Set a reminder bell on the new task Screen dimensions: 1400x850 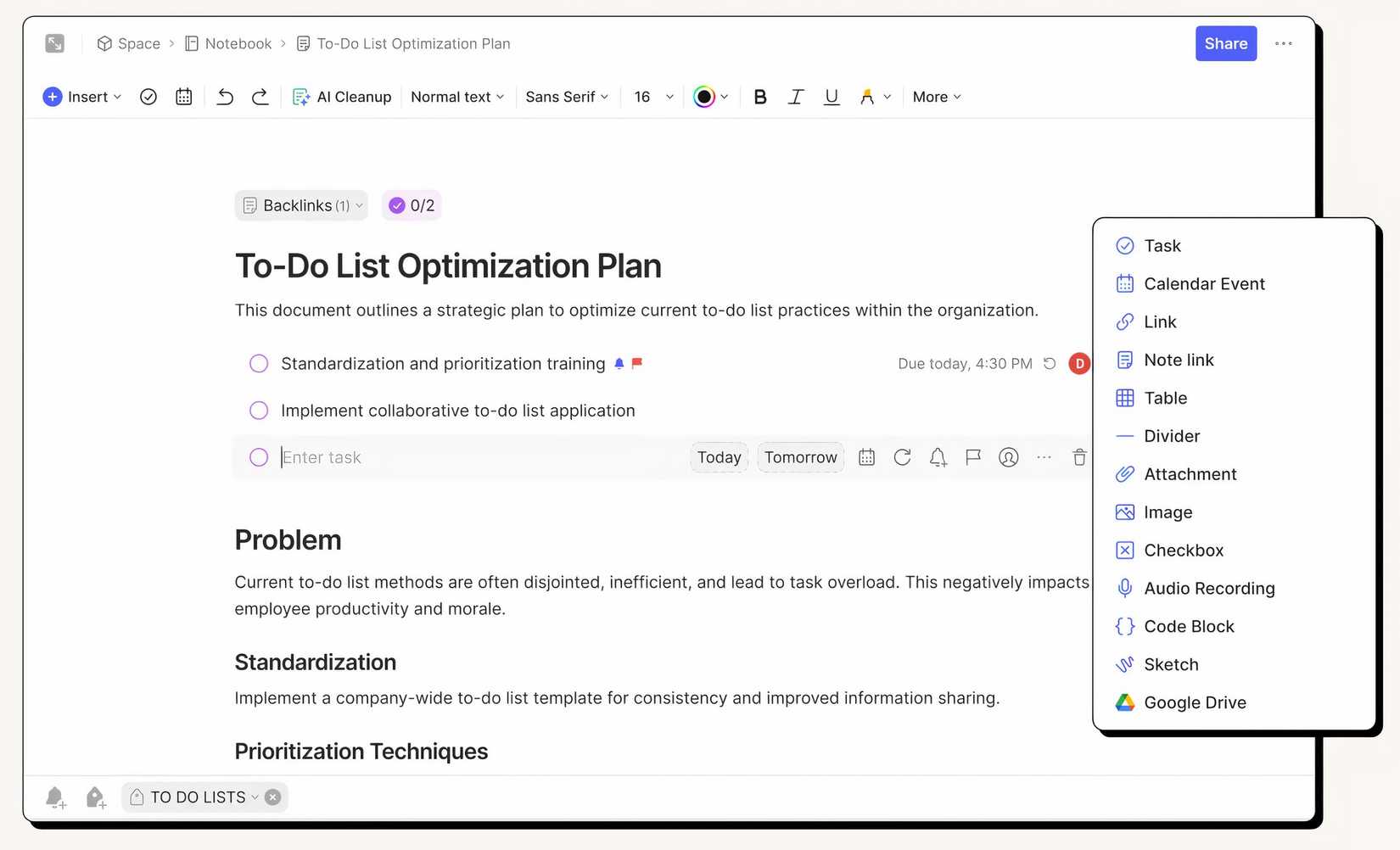[x=938, y=457]
